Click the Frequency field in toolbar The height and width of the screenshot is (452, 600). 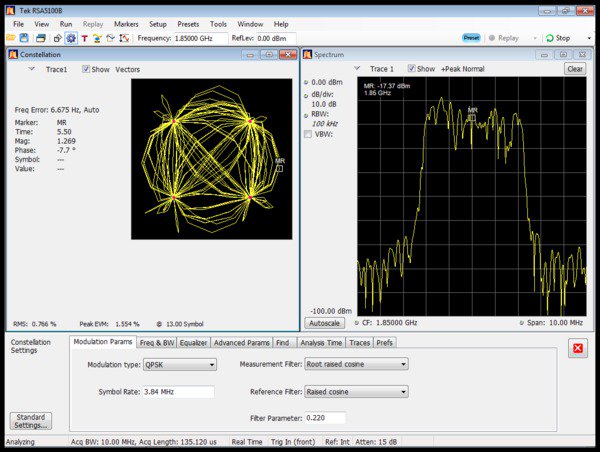196,38
